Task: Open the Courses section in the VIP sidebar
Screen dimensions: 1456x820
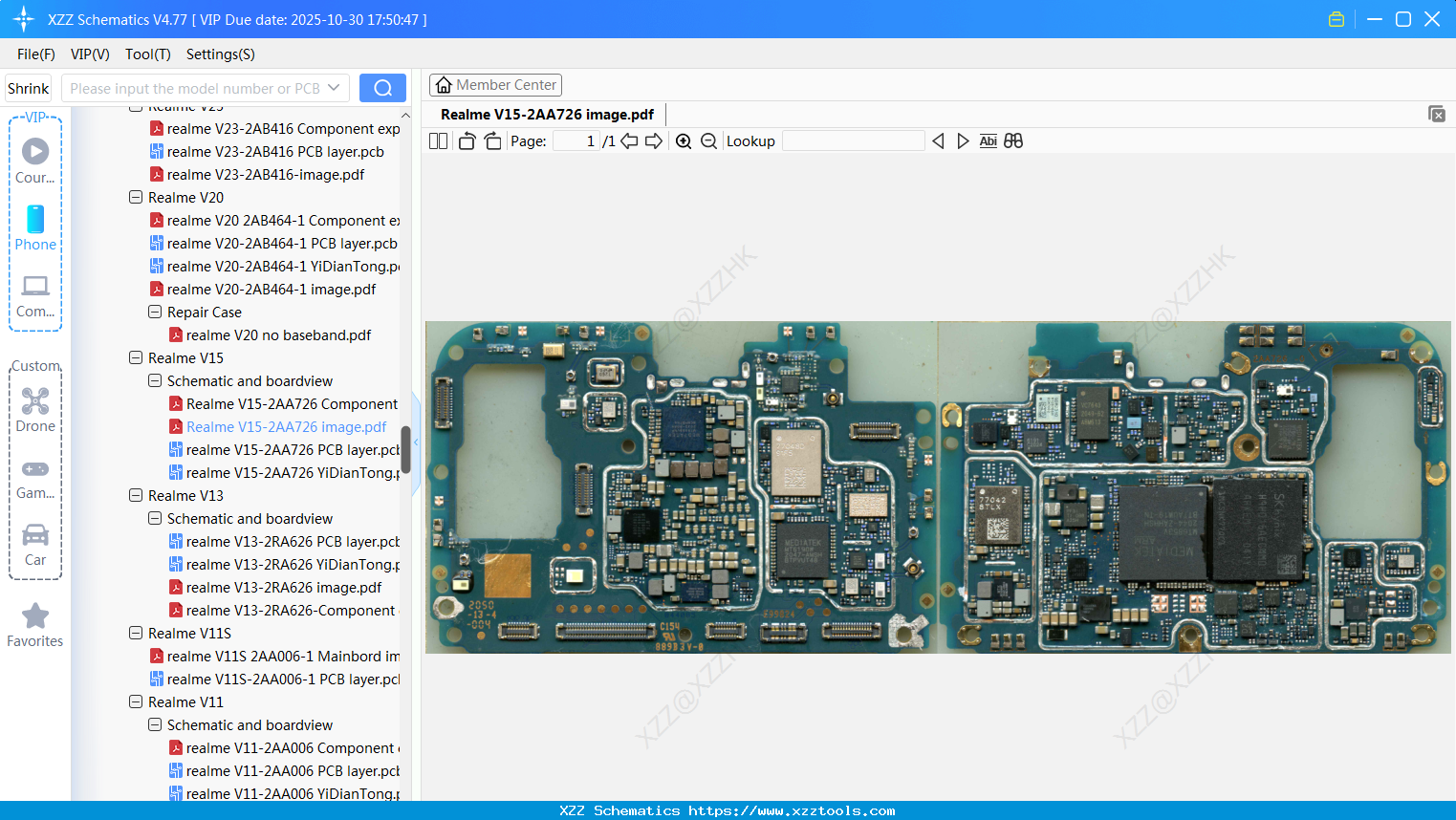Action: [35, 162]
